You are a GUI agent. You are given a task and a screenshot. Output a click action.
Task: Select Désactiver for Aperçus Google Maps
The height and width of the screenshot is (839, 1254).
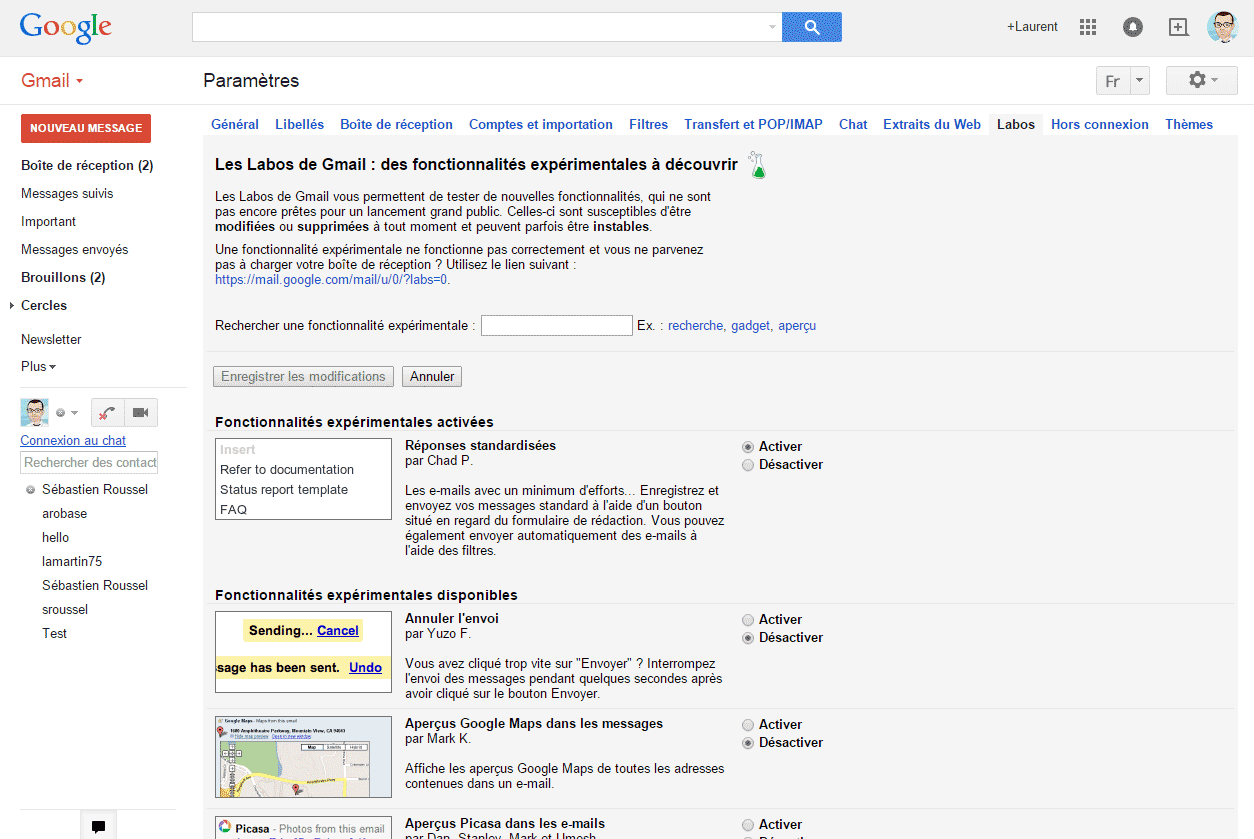748,743
